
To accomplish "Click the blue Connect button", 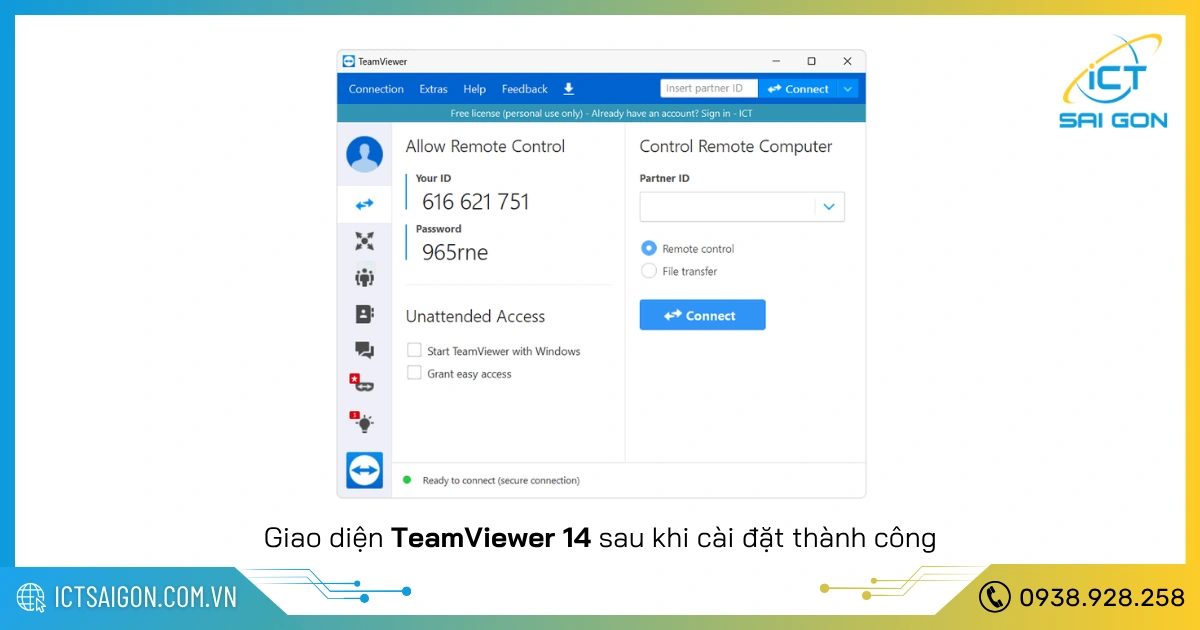I will coord(702,314).
